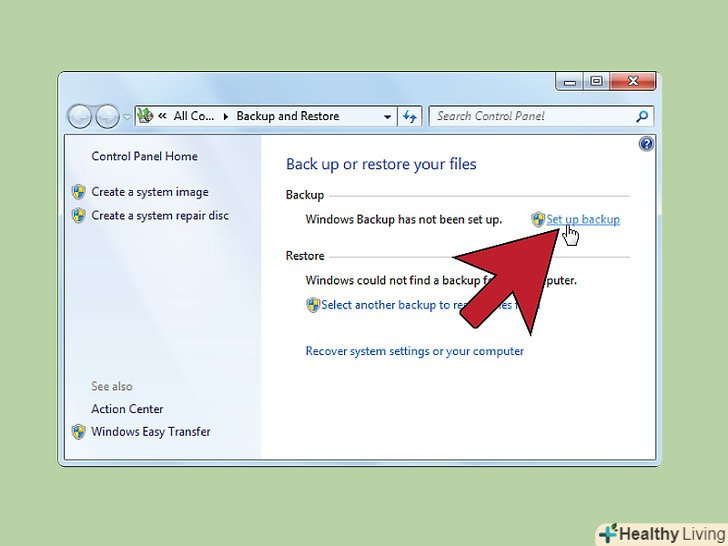The width and height of the screenshot is (728, 546).
Task: Click the 'Back up or restore your files' heading
Action: [381, 164]
